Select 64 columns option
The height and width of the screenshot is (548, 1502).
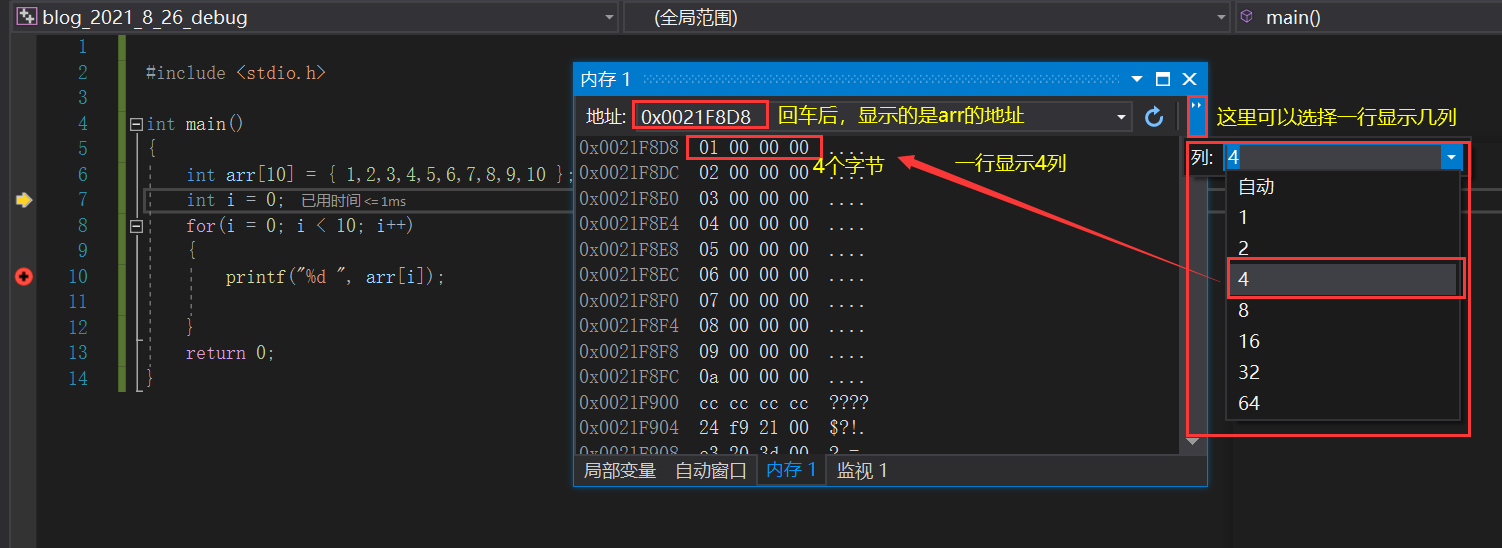coord(1342,403)
